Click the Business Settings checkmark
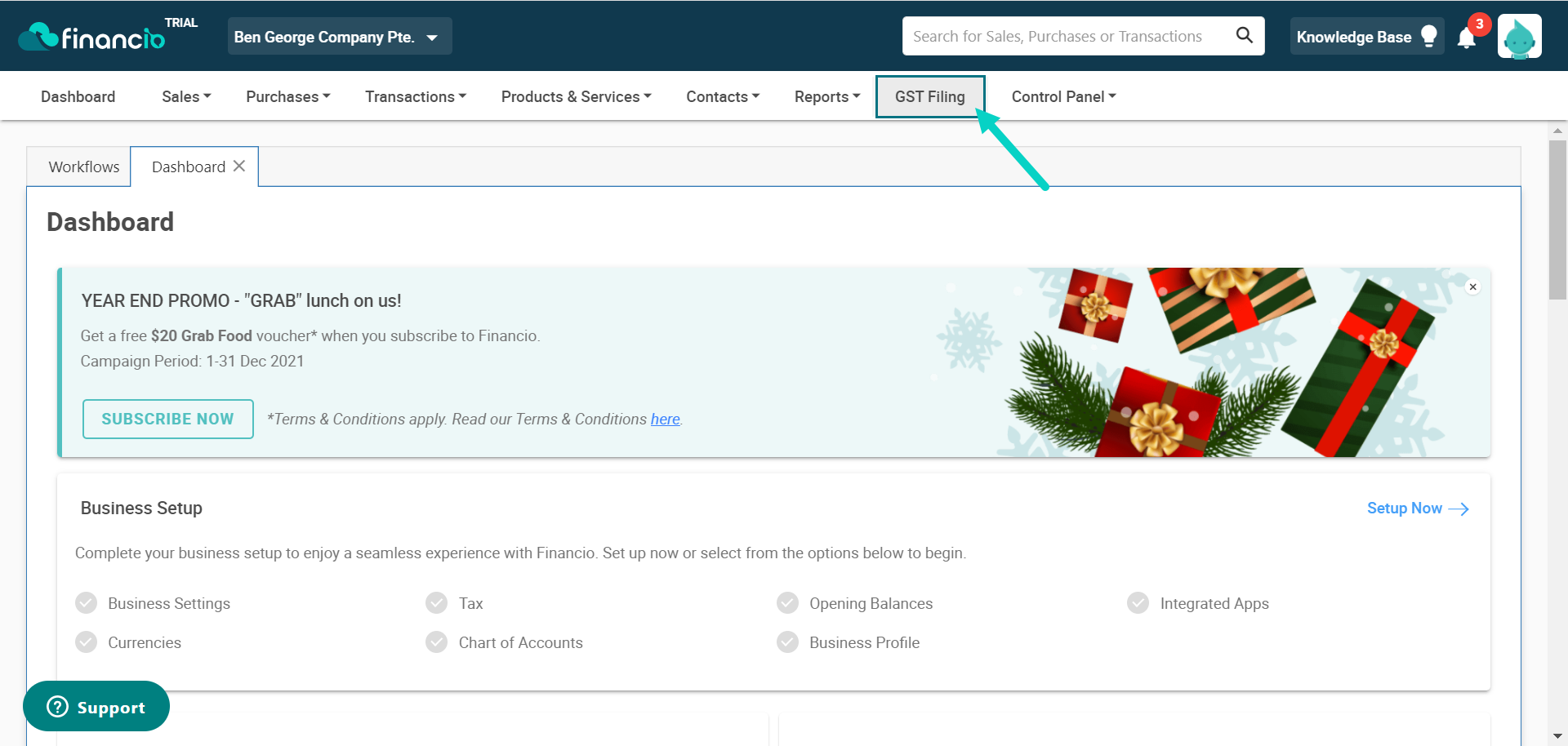Screen dimensions: 1568x746 coord(87,603)
